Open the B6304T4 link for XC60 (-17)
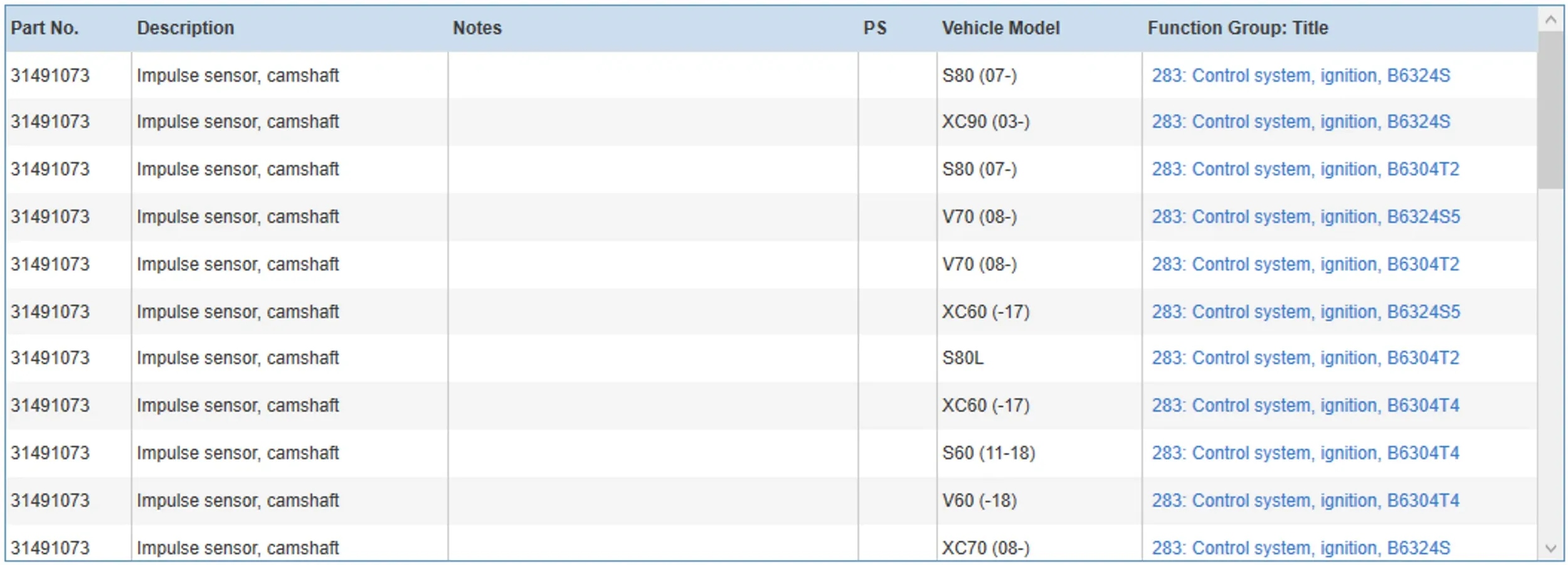Screen dimensions: 1568x565 click(1305, 406)
